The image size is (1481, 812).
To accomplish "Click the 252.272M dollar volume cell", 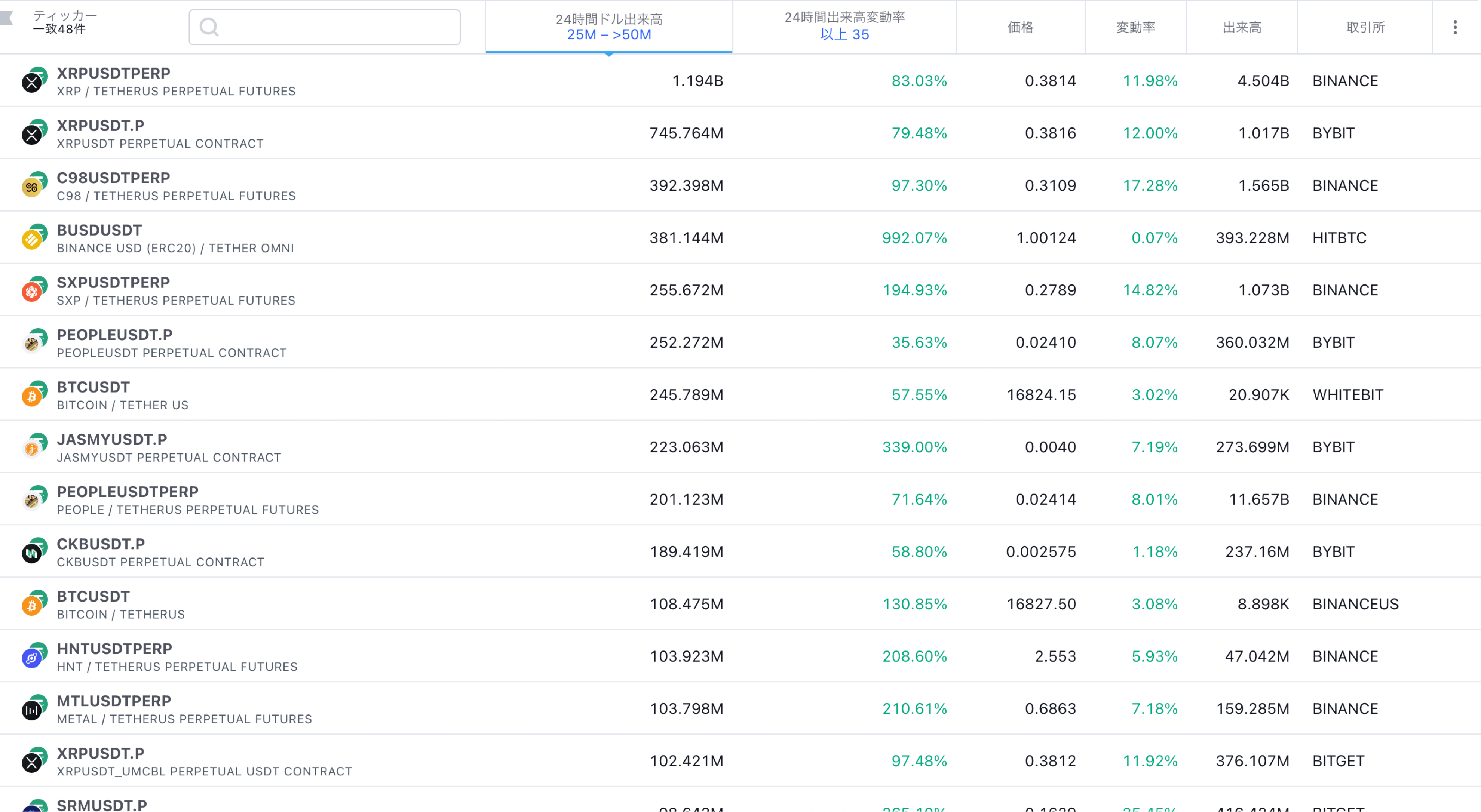I will coord(686,342).
